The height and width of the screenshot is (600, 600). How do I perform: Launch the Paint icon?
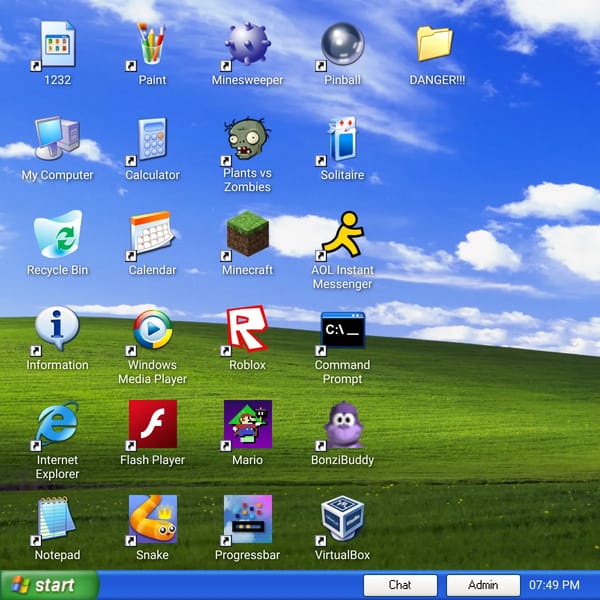152,45
